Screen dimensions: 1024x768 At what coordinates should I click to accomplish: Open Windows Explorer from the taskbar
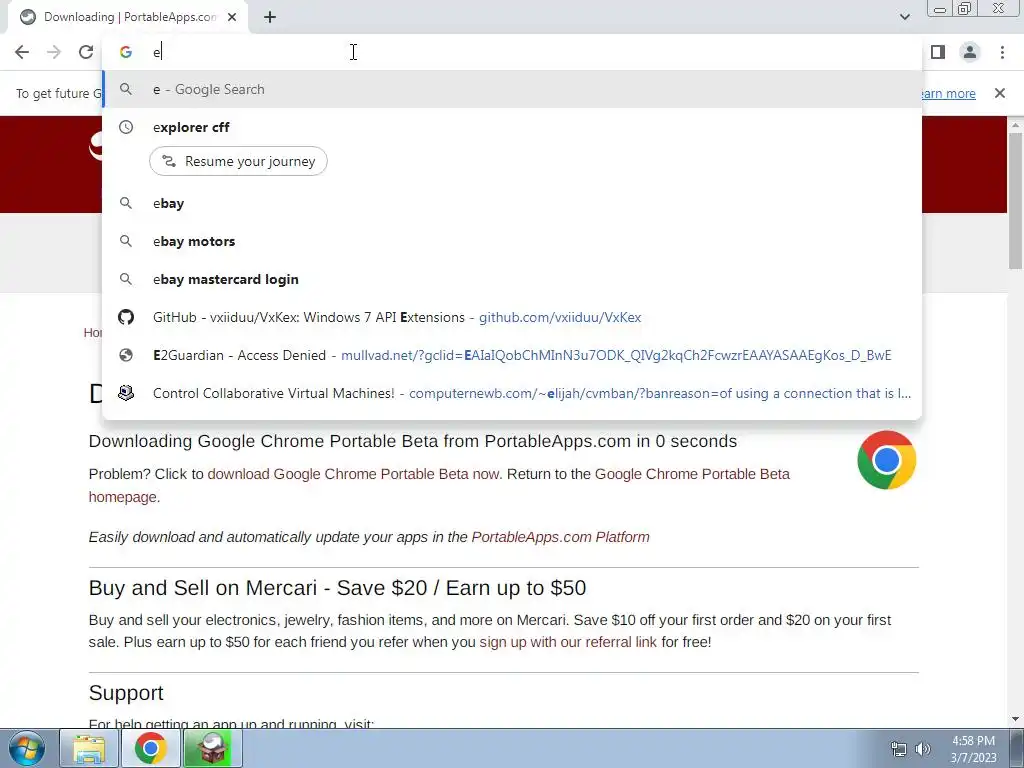pyautogui.click(x=89, y=748)
